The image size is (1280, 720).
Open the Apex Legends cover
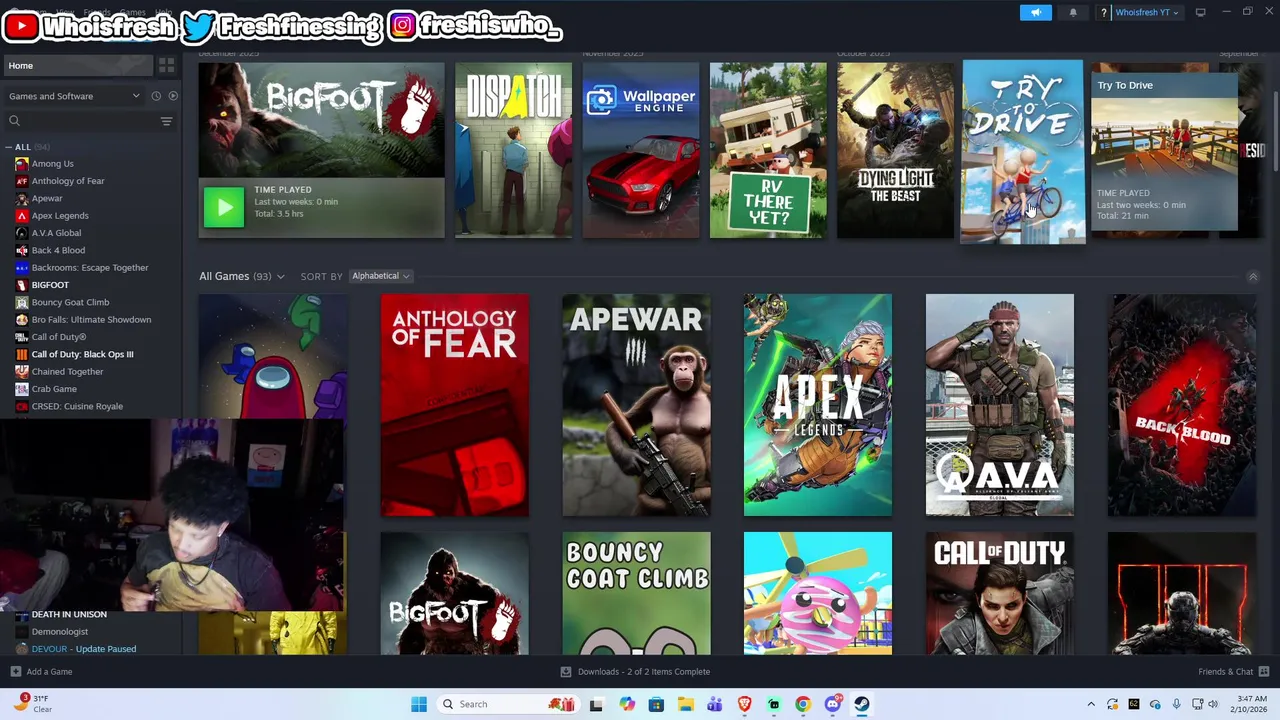[818, 405]
